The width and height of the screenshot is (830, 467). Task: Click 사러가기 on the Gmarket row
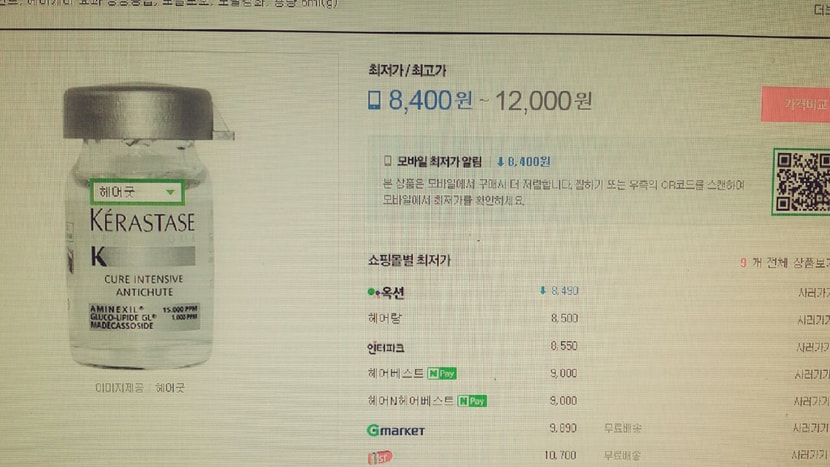[810, 428]
